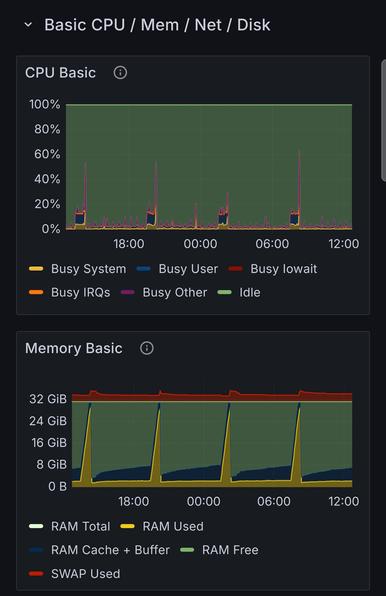Image resolution: width=386 pixels, height=596 pixels.
Task: Click the 18:00 time label on CPU chart
Action: tap(129, 244)
